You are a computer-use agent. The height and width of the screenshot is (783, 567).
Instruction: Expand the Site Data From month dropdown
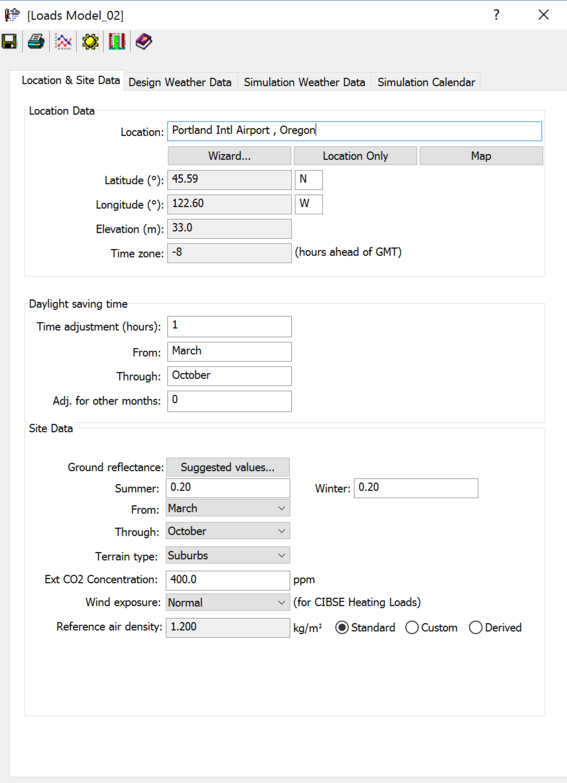[228, 508]
